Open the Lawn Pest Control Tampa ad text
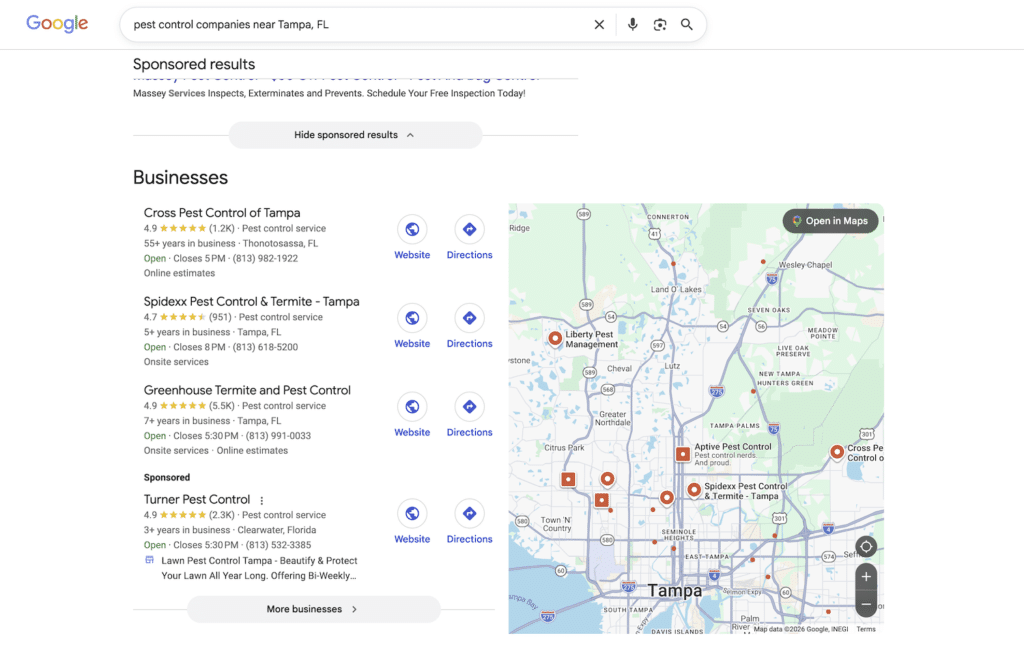This screenshot has width=1024, height=653. (x=259, y=568)
